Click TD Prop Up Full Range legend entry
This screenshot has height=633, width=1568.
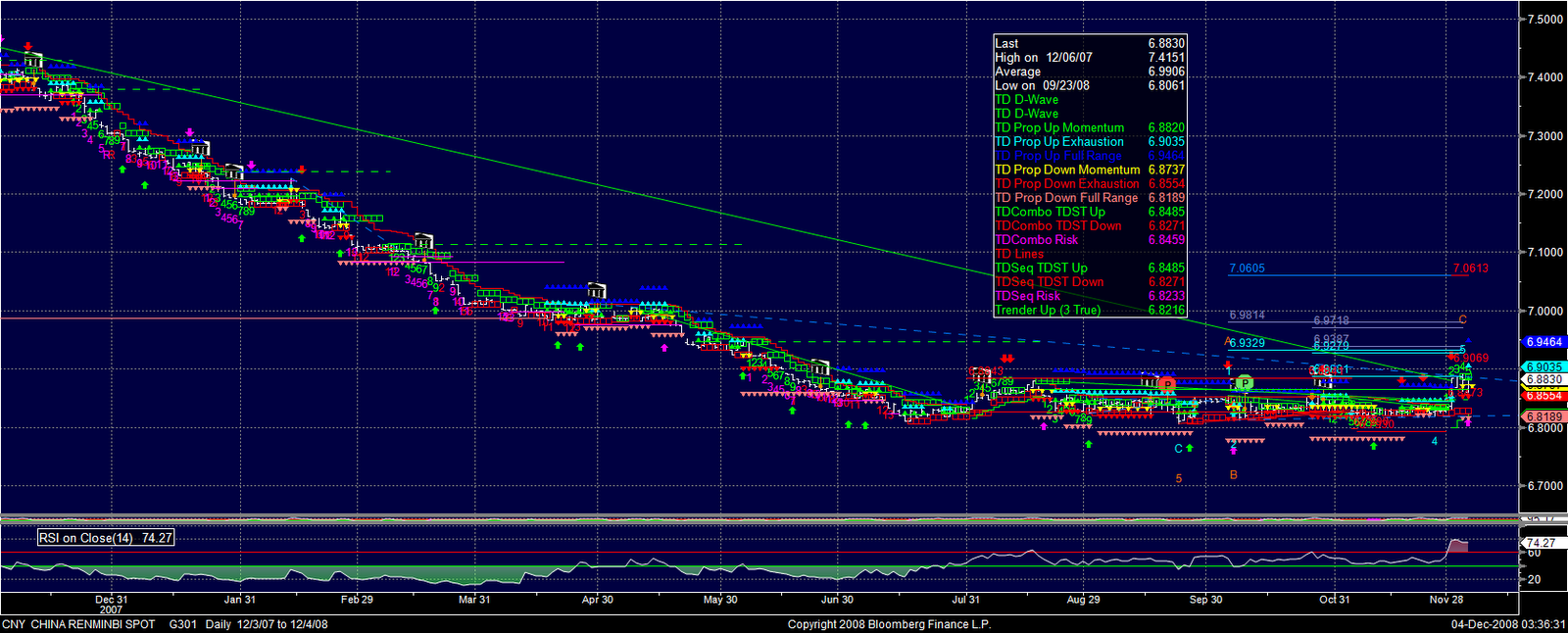(x=1090, y=156)
